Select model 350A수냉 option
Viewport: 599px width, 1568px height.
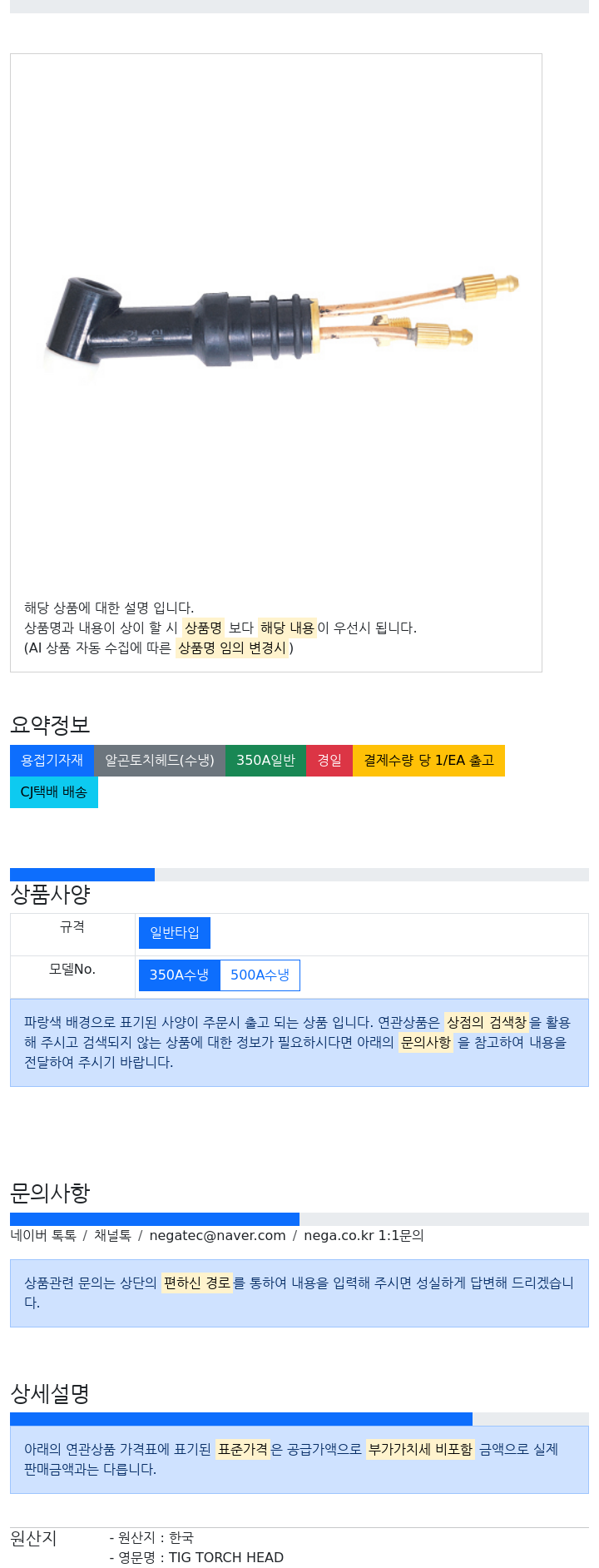[179, 975]
